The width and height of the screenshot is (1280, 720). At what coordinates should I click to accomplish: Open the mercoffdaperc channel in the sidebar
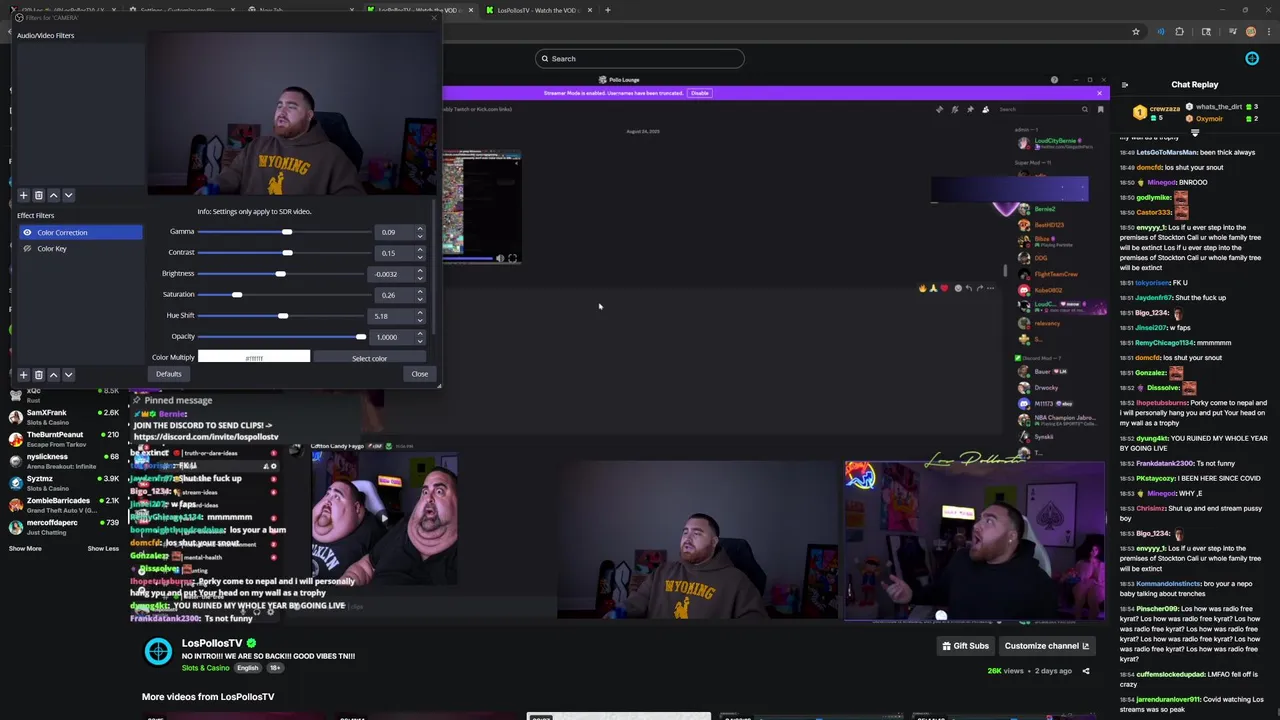[x=62, y=526]
